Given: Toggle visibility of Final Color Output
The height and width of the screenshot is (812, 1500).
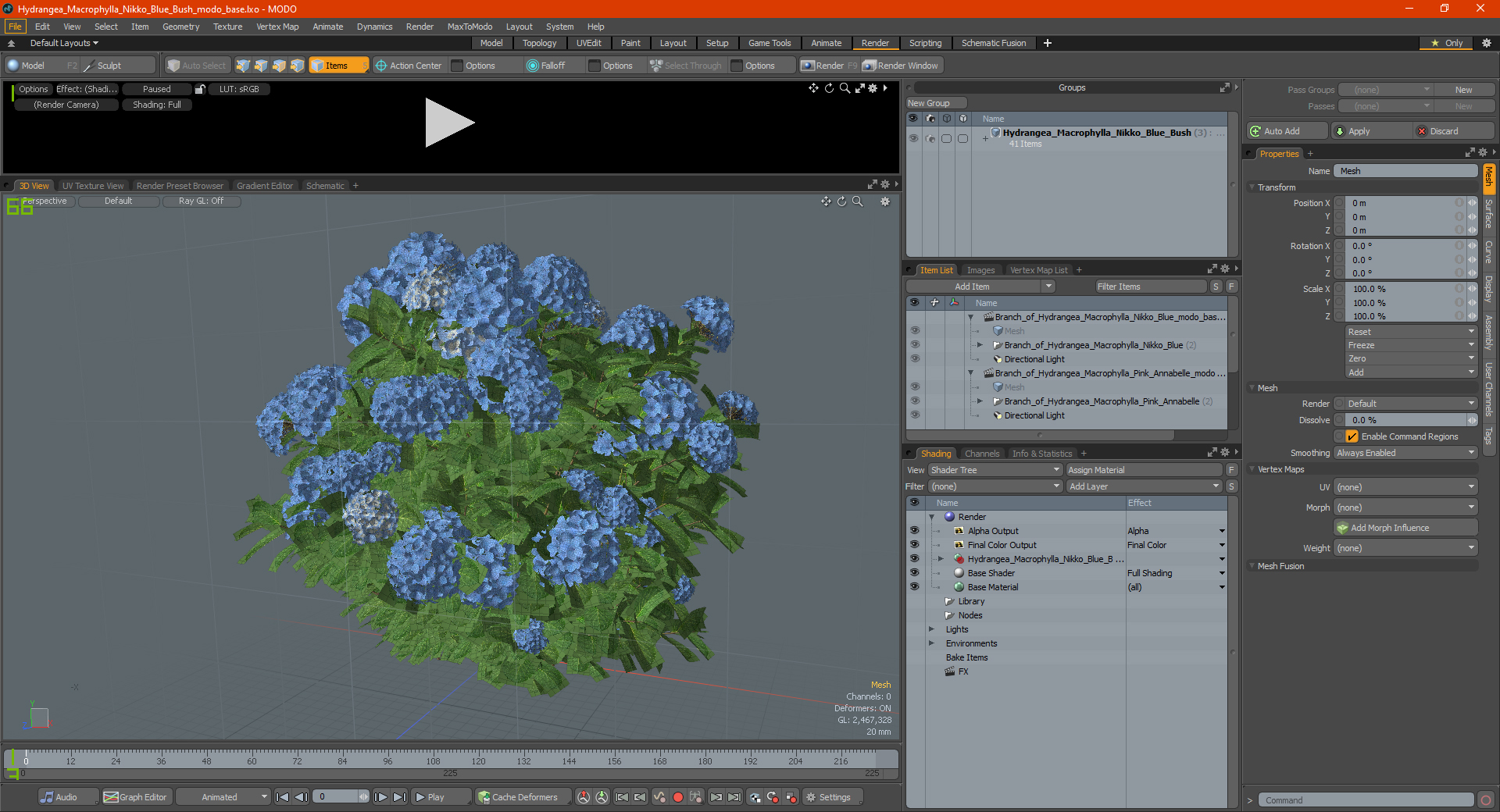Looking at the screenshot, I should point(914,545).
